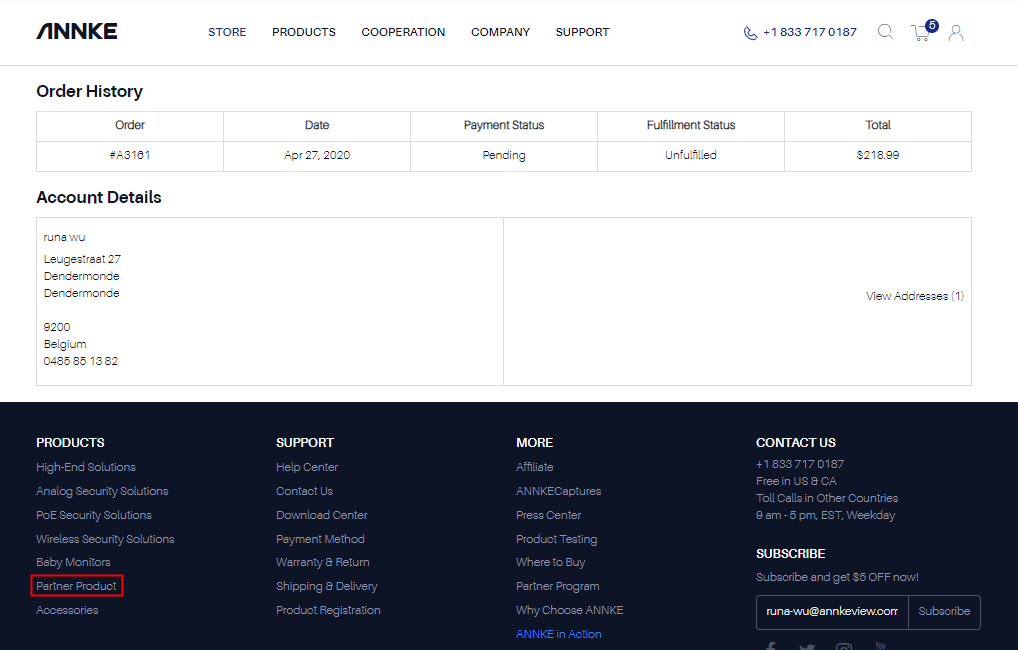Open Baby Monitors link

tap(73, 562)
